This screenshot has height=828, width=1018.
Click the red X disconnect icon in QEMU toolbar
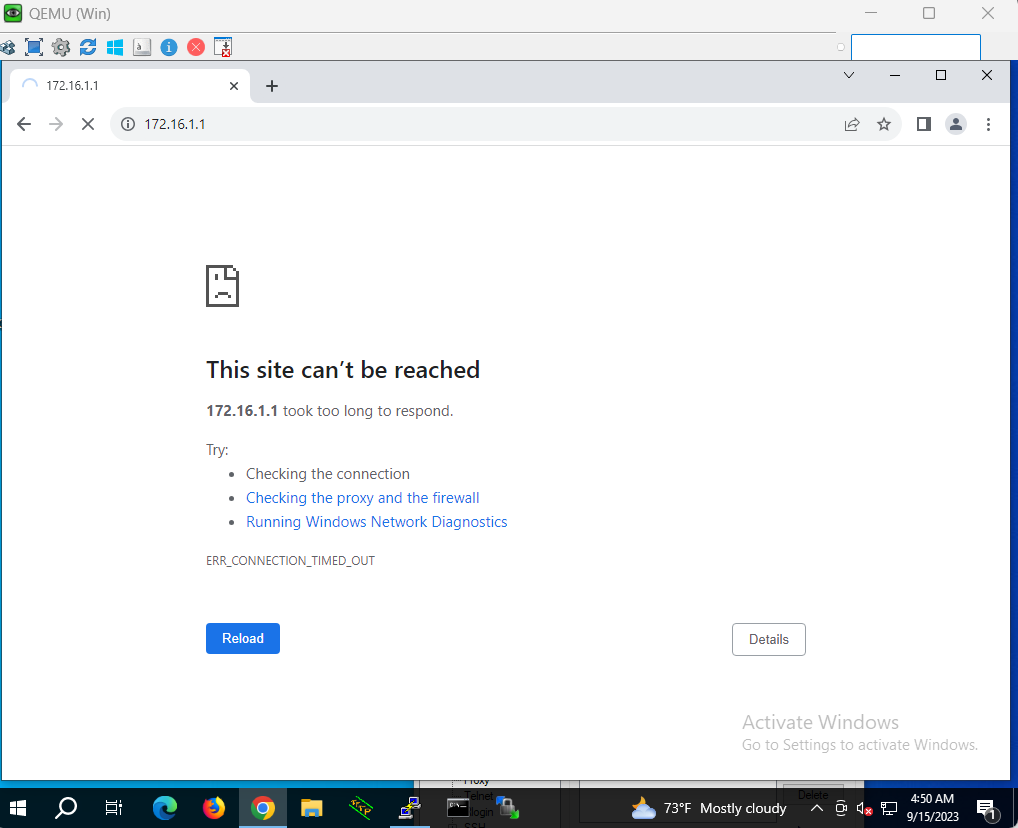196,47
